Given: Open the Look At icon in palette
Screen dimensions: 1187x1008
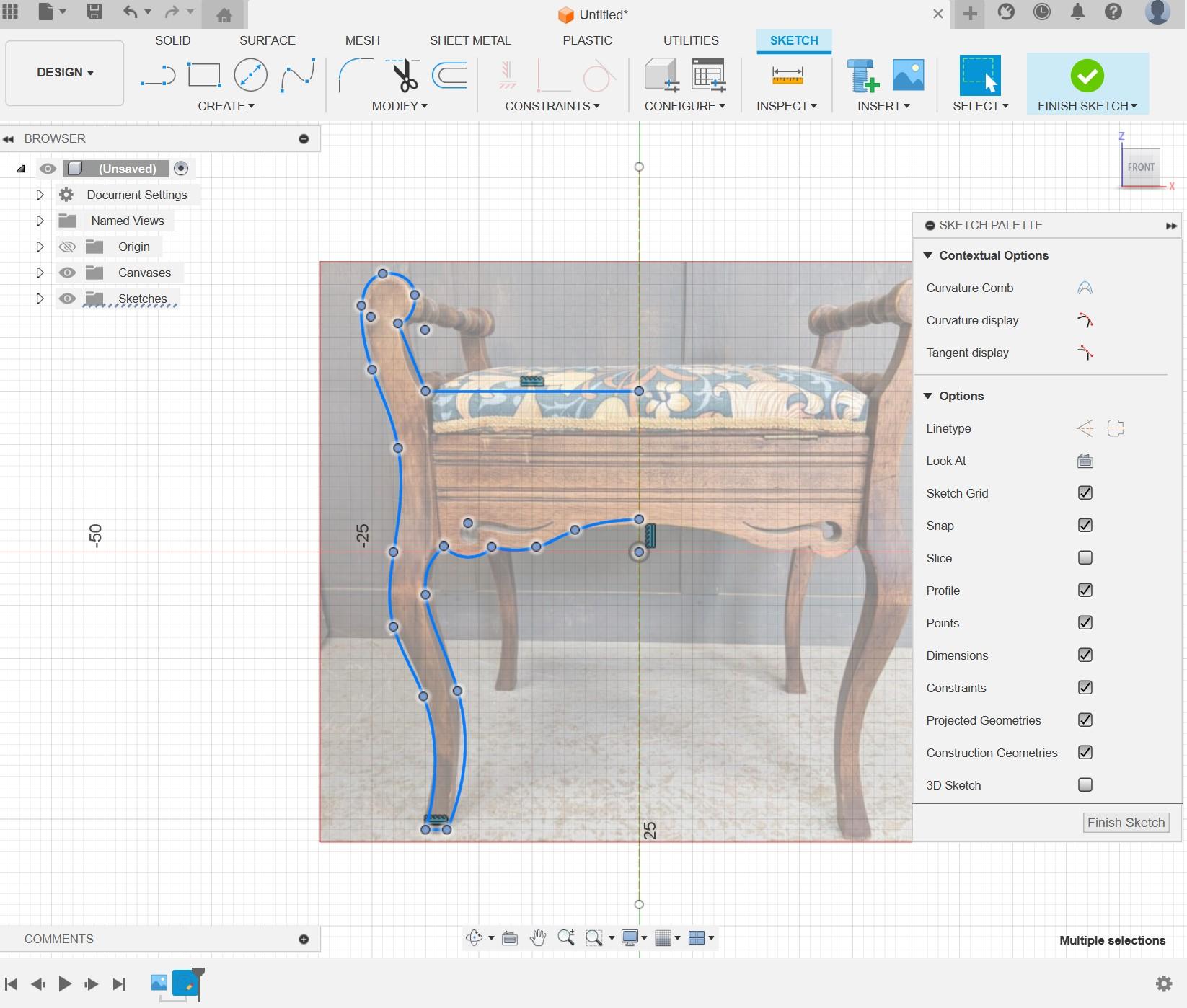Looking at the screenshot, I should point(1085,461).
